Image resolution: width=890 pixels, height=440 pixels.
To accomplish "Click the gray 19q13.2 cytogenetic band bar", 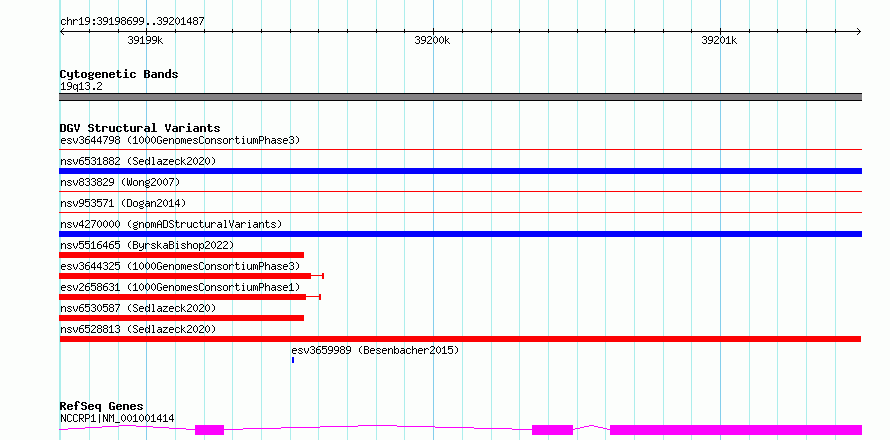I will point(460,97).
